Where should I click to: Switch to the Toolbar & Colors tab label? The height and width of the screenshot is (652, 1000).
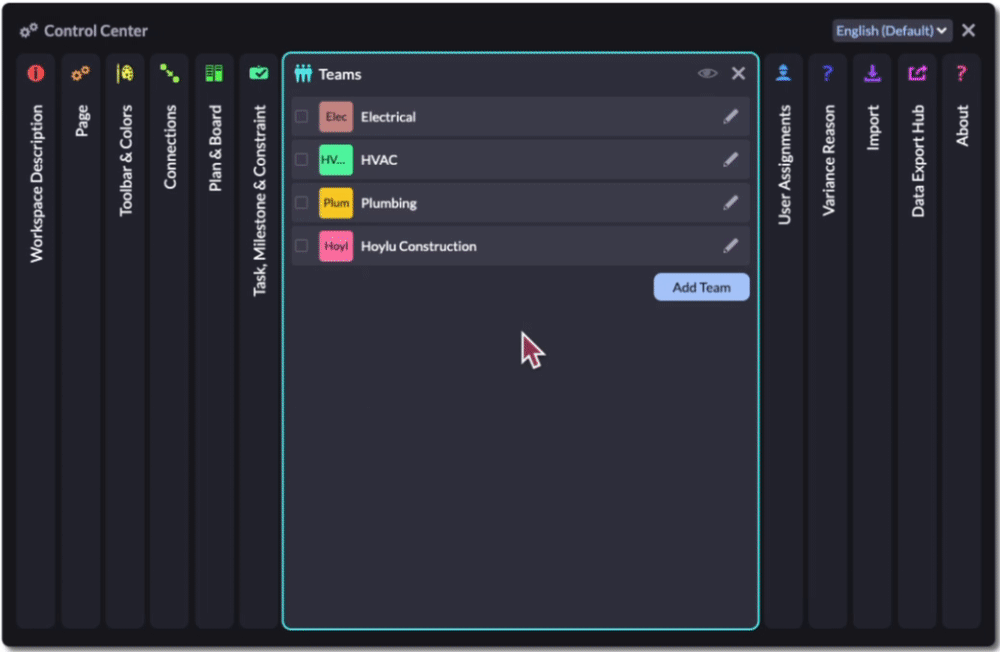[x=126, y=161]
